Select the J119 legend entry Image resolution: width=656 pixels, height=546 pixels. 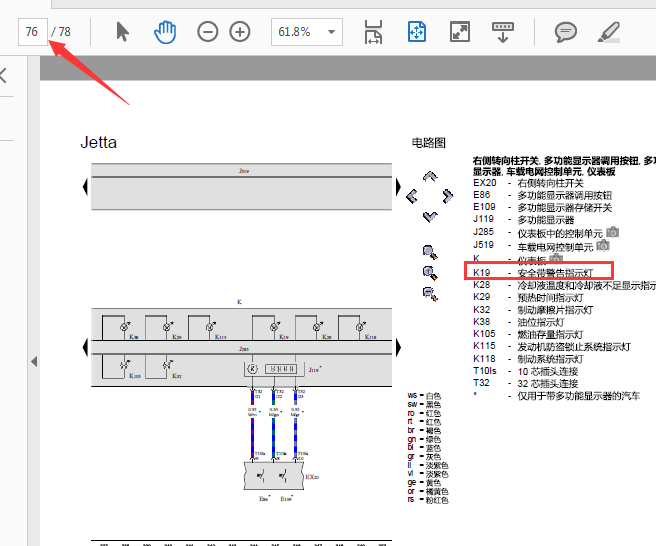click(x=524, y=220)
